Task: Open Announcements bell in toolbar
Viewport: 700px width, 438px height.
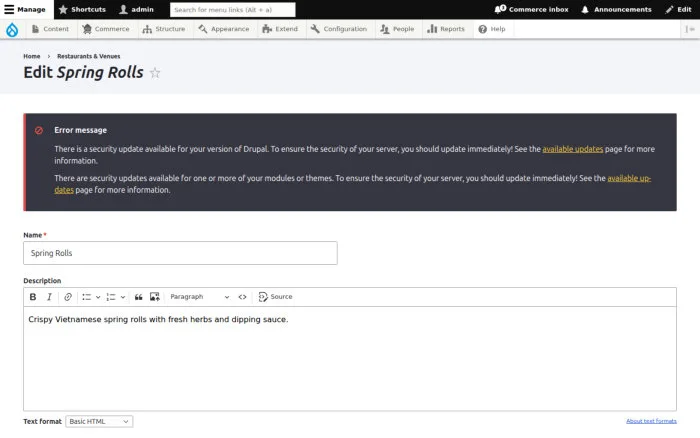Action: click(x=616, y=9)
